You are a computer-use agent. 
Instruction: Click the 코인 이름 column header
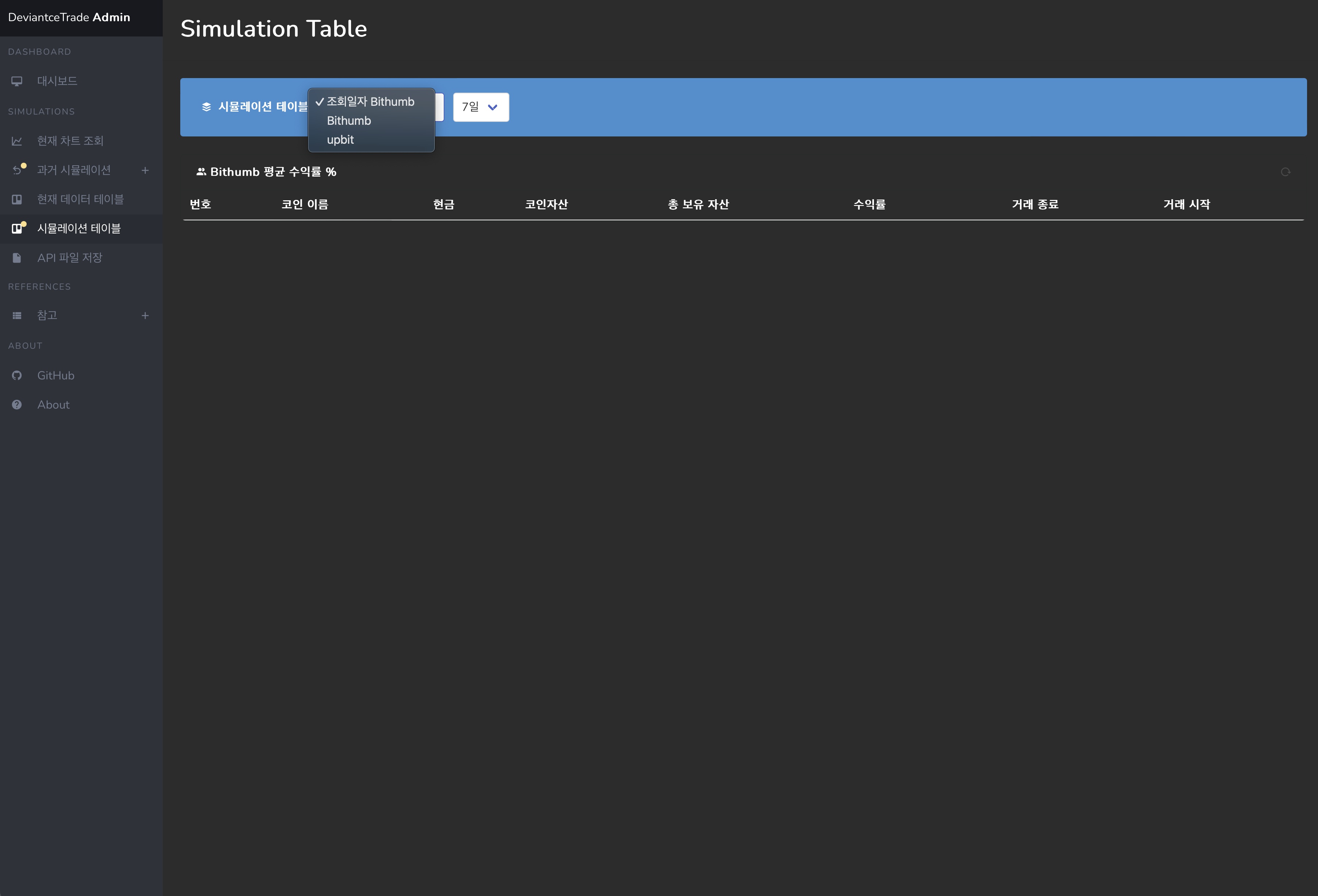tap(305, 204)
